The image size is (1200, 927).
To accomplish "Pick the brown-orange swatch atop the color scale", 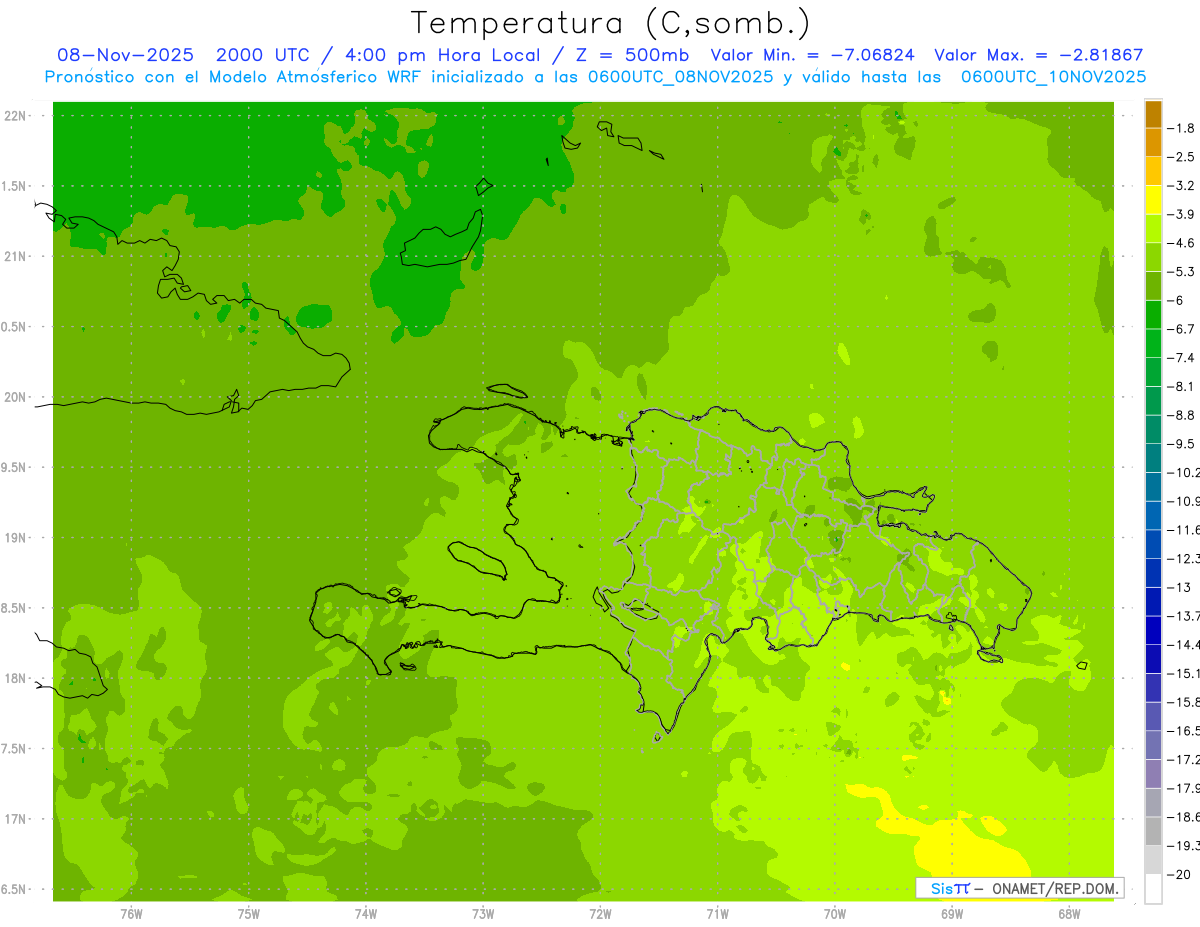I will tap(1153, 115).
